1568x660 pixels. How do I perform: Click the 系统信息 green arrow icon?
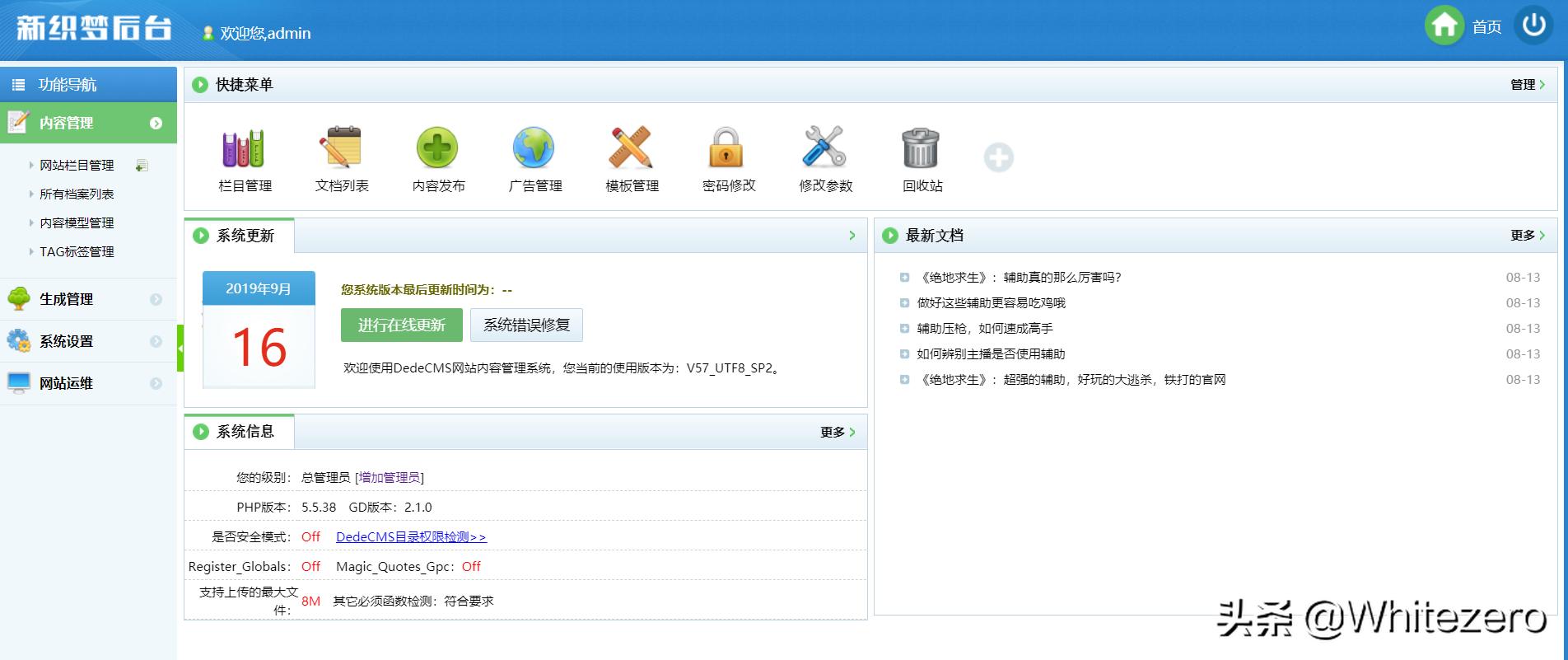201,432
